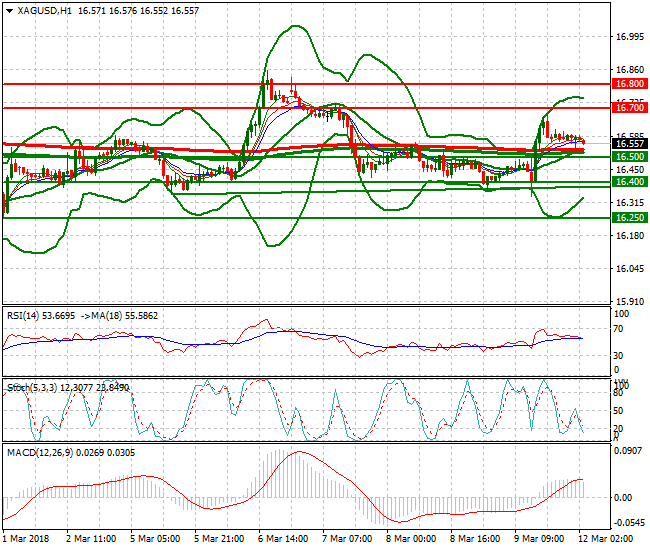This screenshot has height=550, width=650.
Task: Select the red 16.700 price tag
Action: [629, 107]
